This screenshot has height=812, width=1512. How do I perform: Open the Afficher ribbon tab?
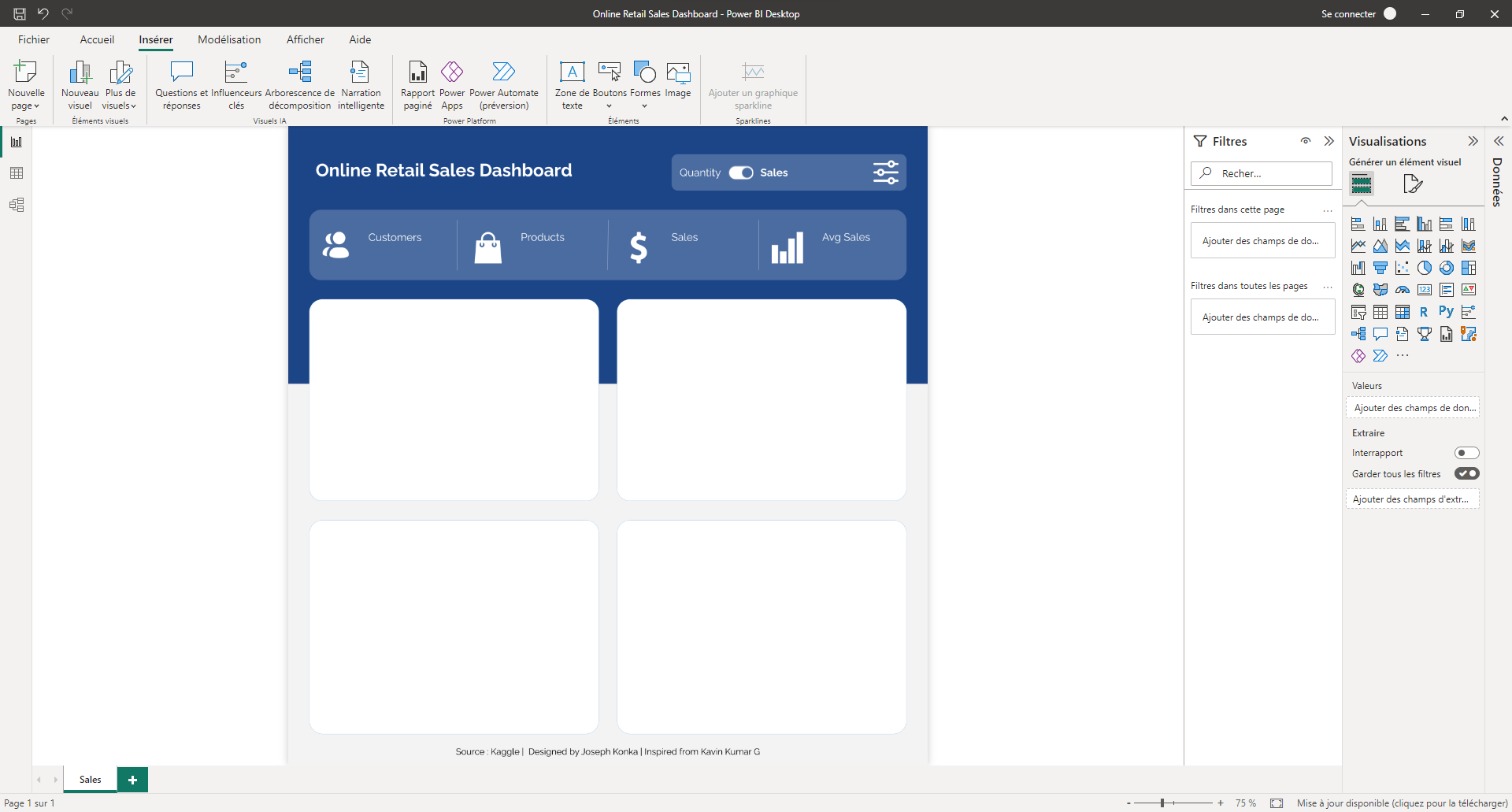coord(305,39)
